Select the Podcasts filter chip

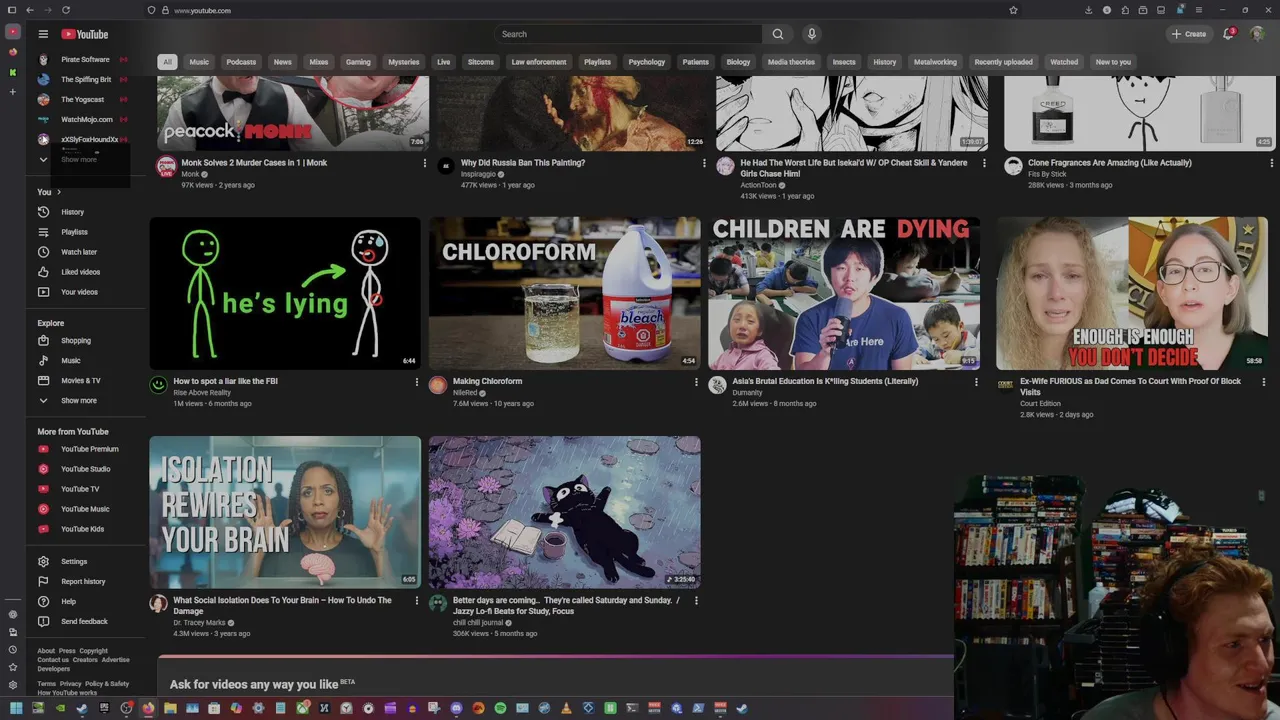(x=241, y=62)
